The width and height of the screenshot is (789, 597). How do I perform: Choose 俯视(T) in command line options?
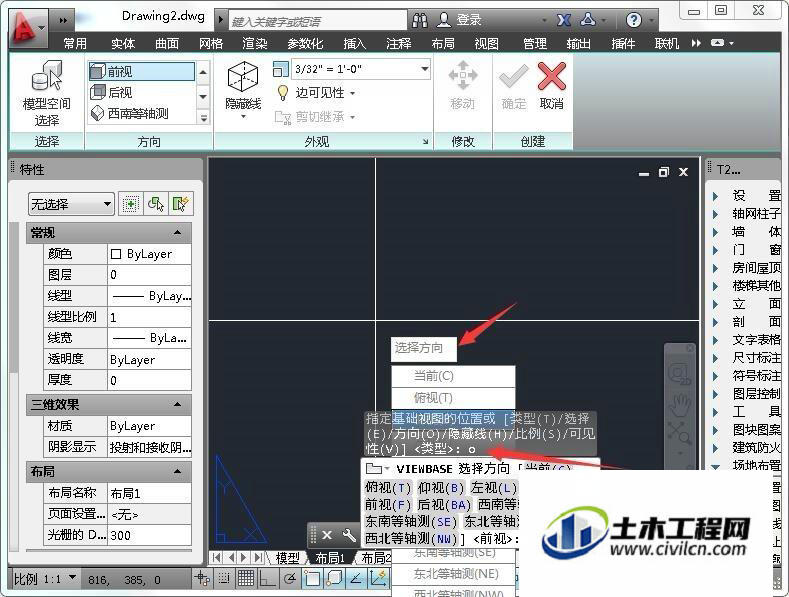tap(387, 488)
